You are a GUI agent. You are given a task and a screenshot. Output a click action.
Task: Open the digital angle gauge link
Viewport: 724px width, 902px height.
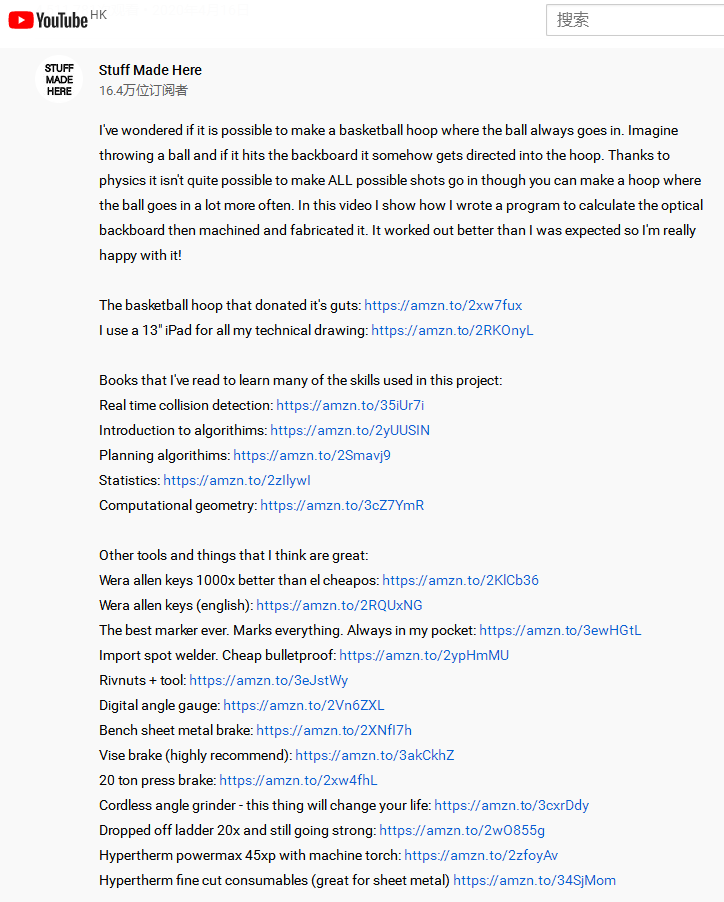pyautogui.click(x=303, y=705)
